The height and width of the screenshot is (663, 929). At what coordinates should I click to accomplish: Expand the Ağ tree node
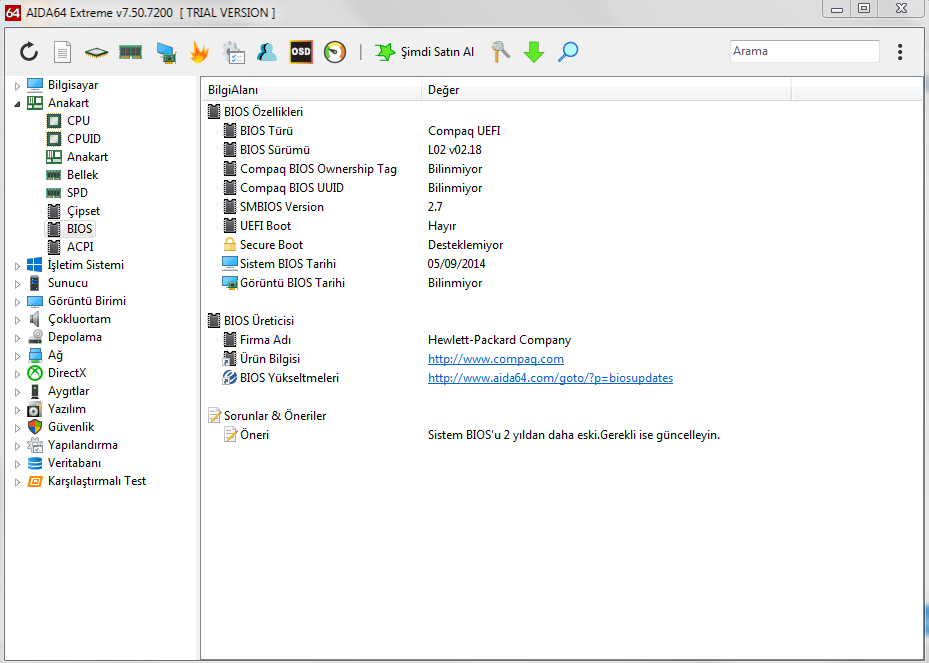(17, 356)
